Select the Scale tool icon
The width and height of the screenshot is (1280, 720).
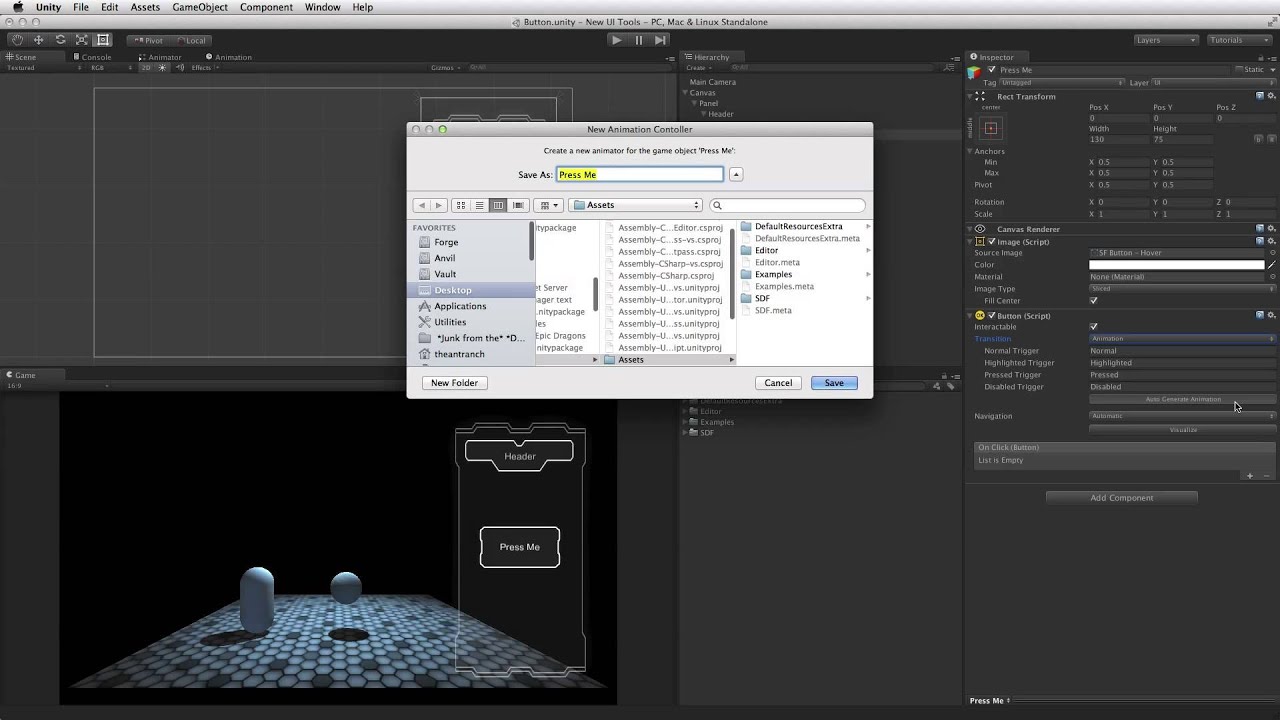point(81,40)
